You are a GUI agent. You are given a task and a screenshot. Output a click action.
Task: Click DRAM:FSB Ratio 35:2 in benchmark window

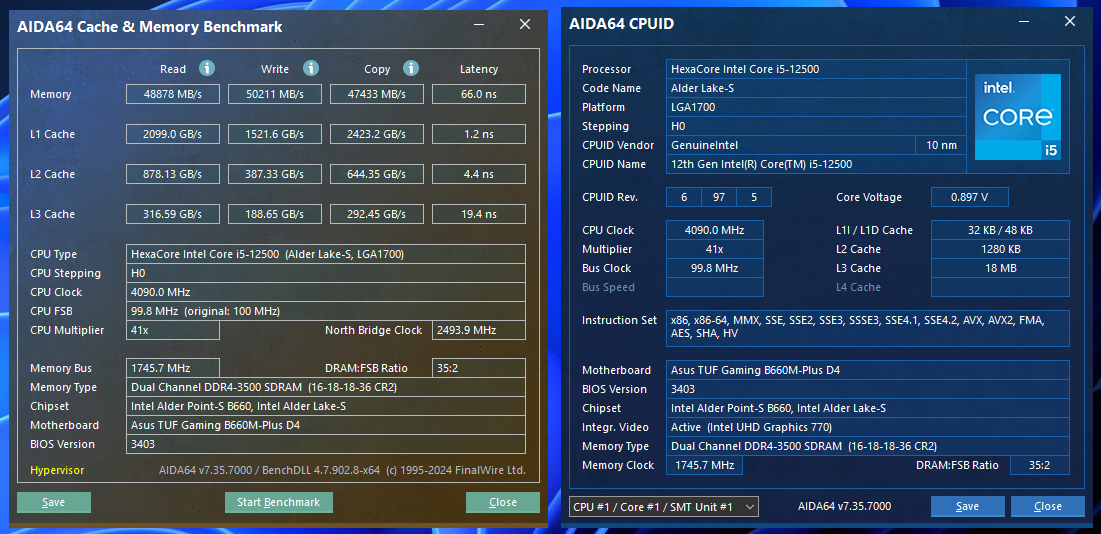tap(479, 368)
